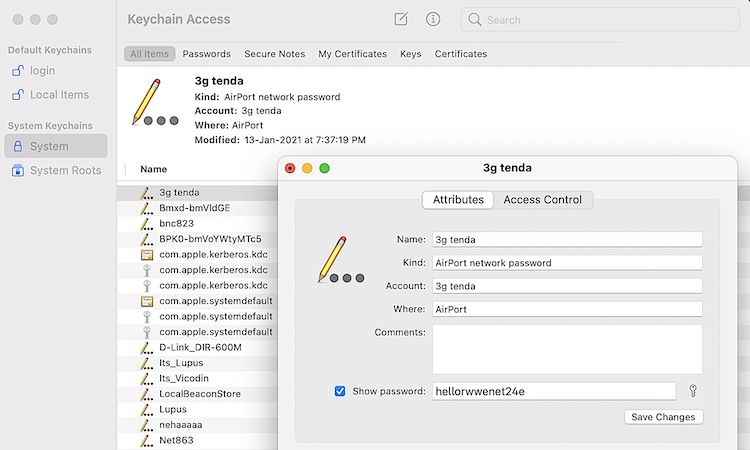Click the new keychain item compose icon
Screen dimensions: 750x450
[401, 19]
